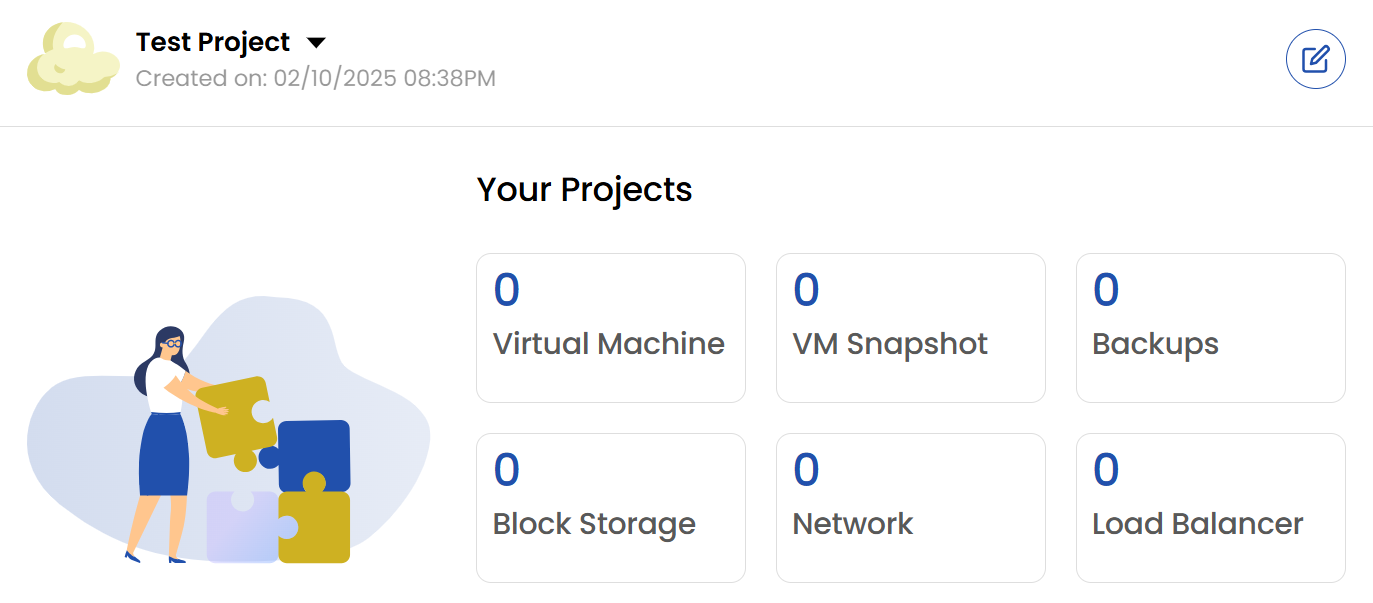
Task: Expand the Test Project dropdown arrow
Action: [x=316, y=42]
